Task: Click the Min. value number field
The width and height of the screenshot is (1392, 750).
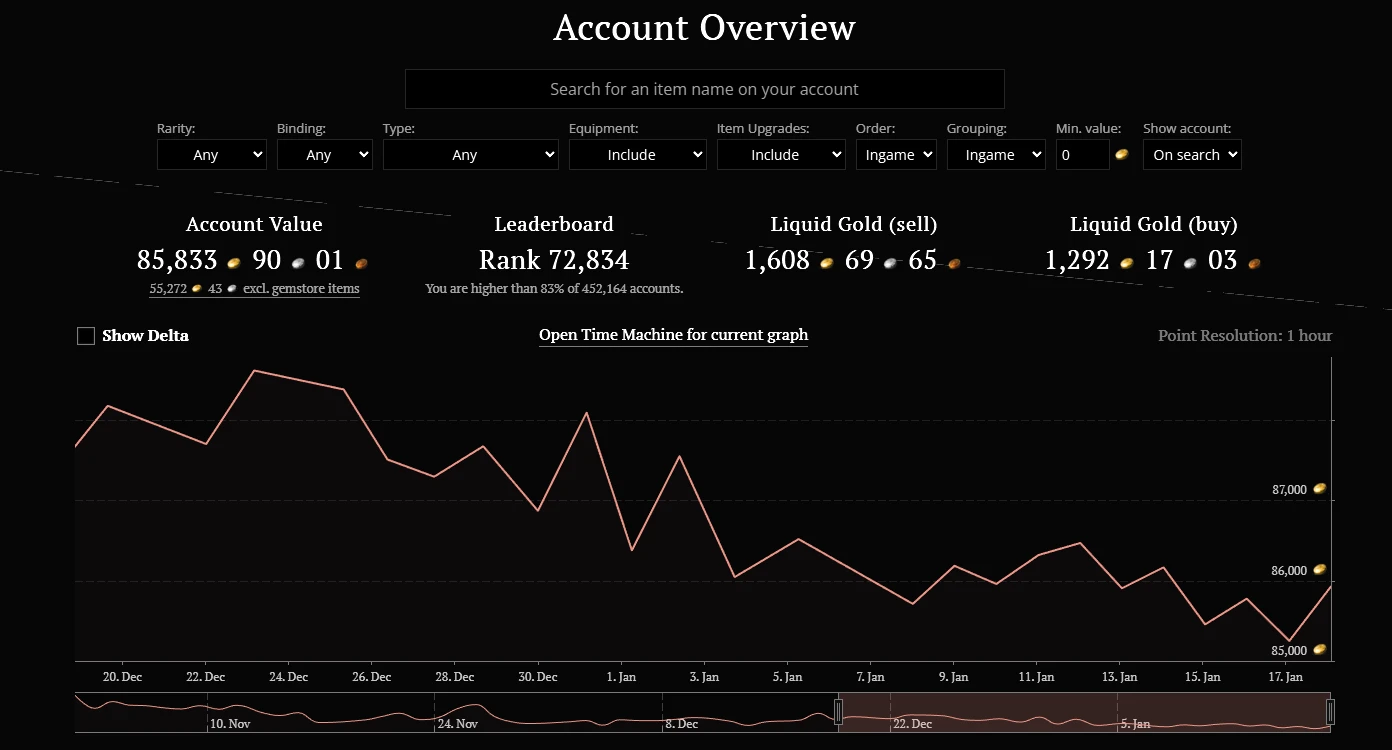Action: click(1082, 155)
